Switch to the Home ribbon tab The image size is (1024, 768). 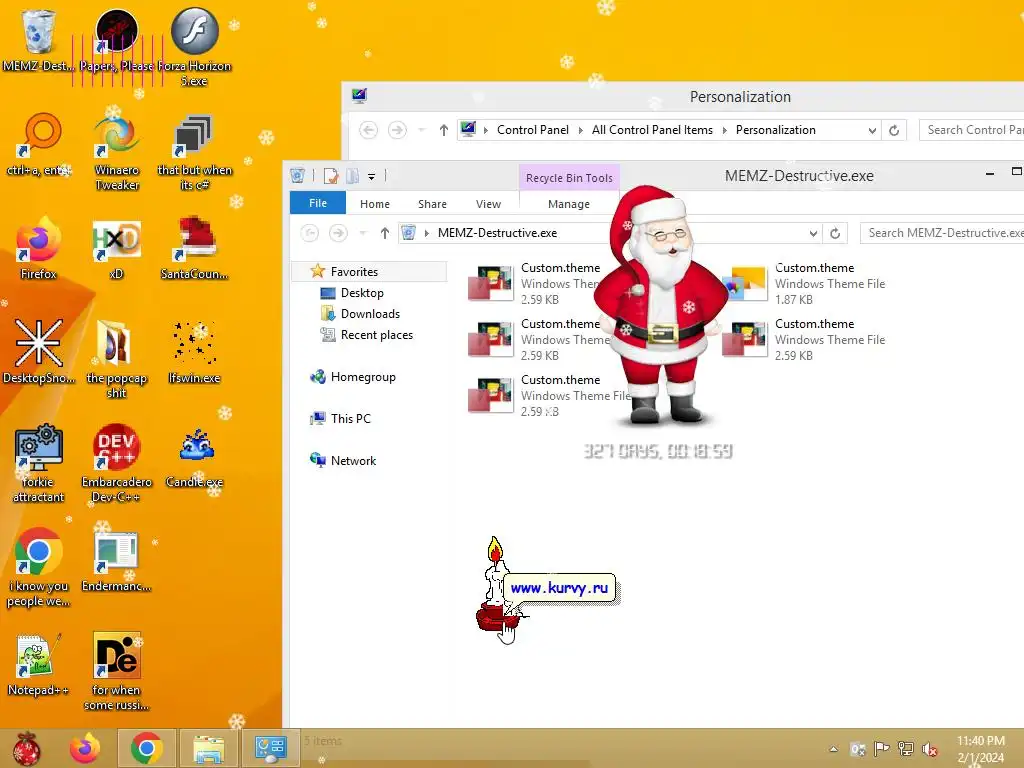375,204
